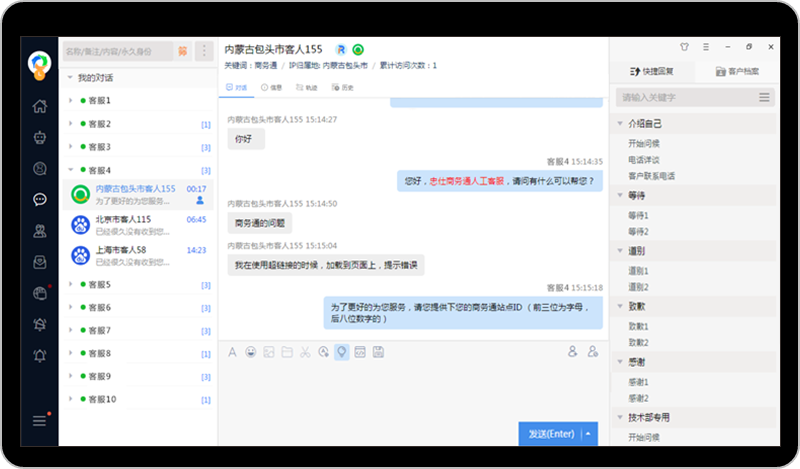The image size is (800, 469).
Task: Open the robot assistant in the sidebar
Action: point(40,138)
